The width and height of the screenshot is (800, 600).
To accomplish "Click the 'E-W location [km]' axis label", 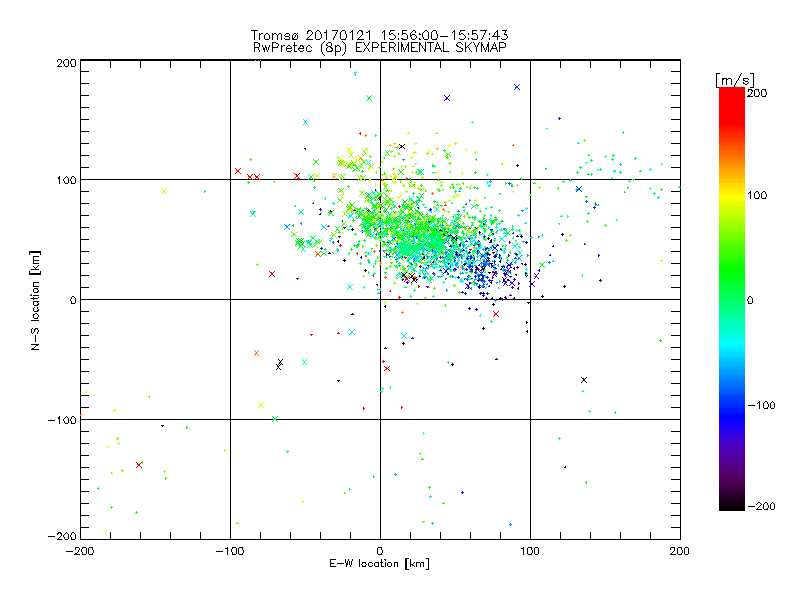I will pos(379,564).
